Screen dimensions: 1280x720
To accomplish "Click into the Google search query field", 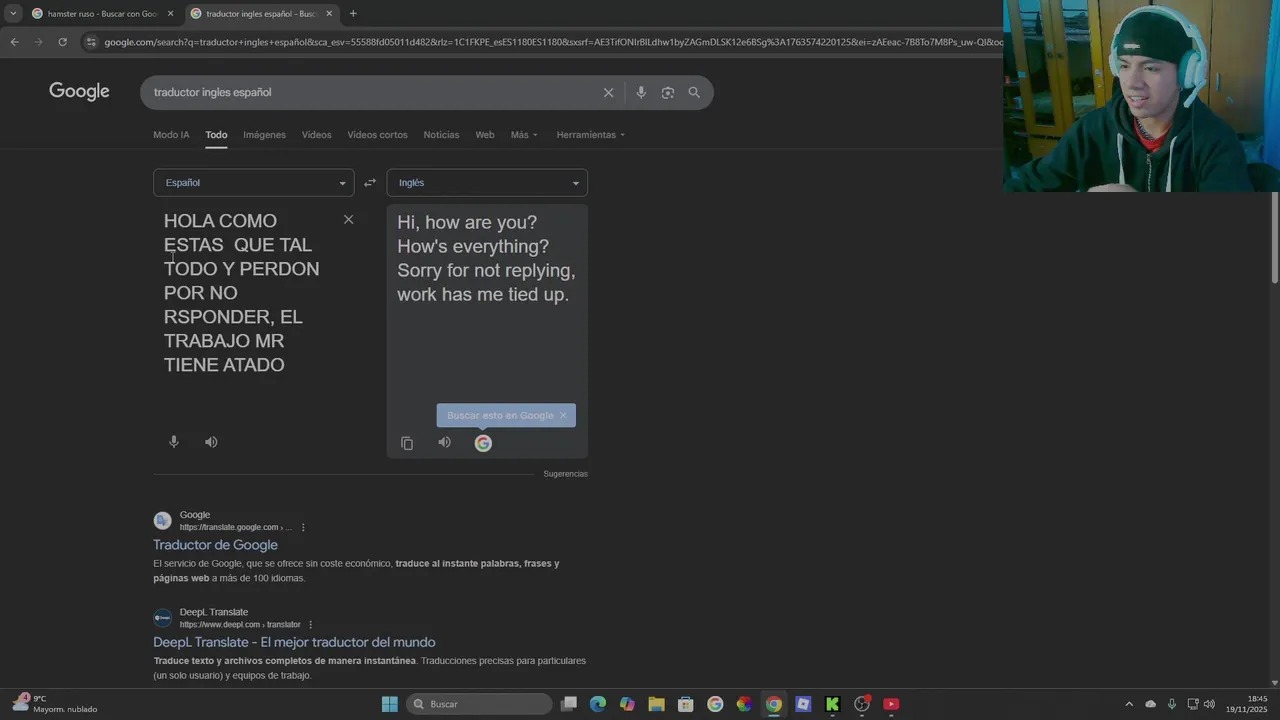I will 370,92.
